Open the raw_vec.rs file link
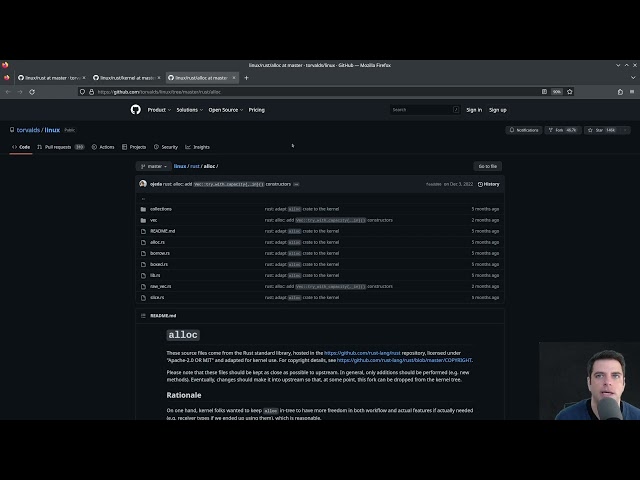 coord(161,286)
